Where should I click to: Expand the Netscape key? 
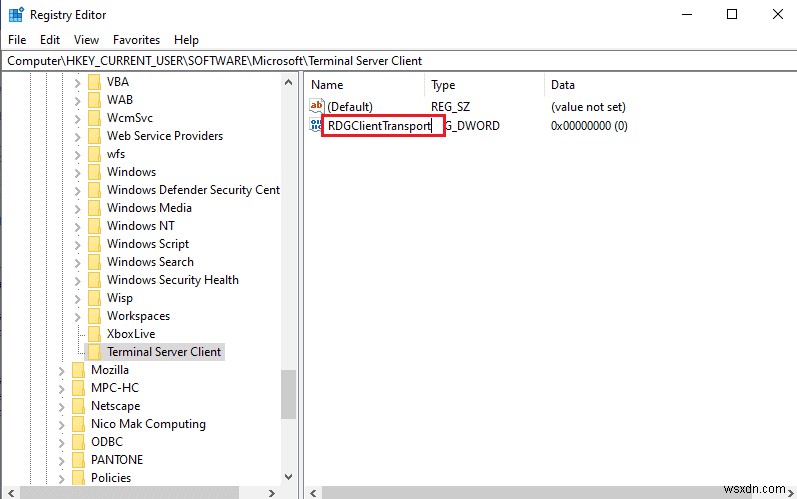(x=62, y=407)
